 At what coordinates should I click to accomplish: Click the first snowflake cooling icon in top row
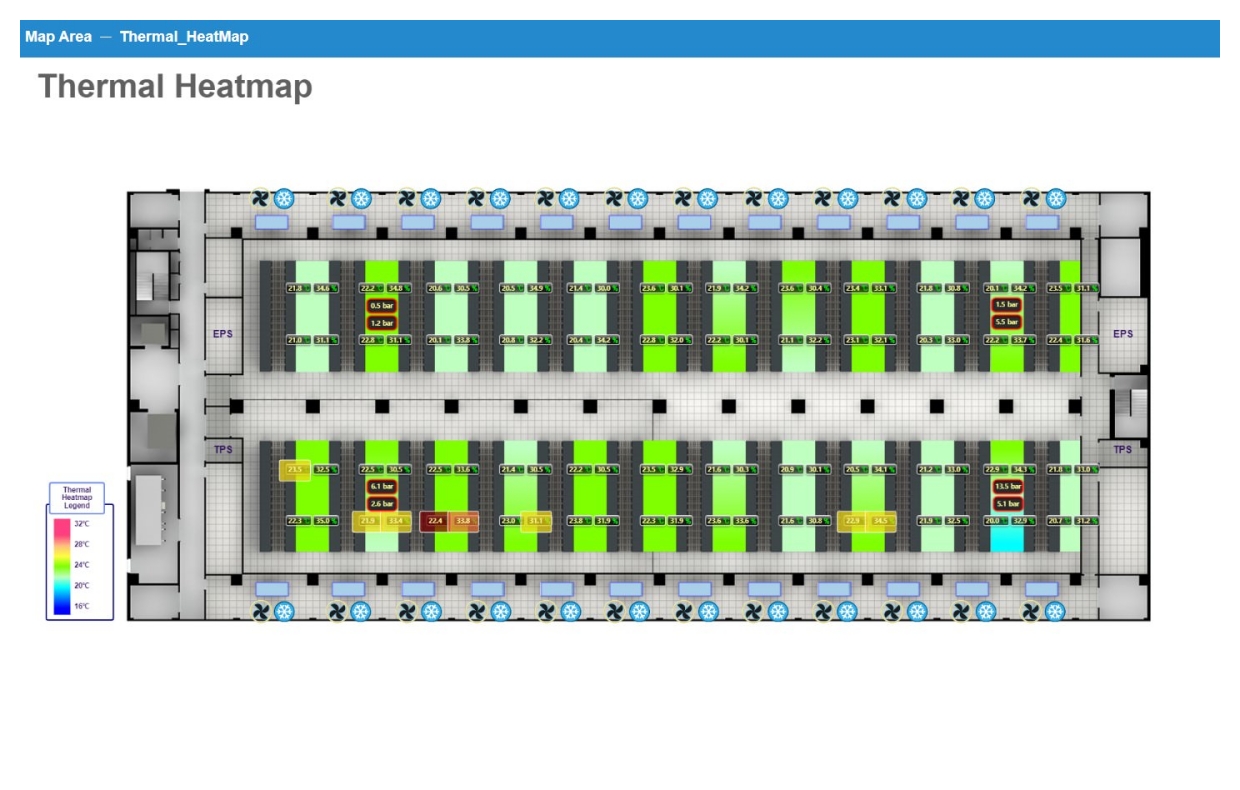pyautogui.click(x=284, y=198)
